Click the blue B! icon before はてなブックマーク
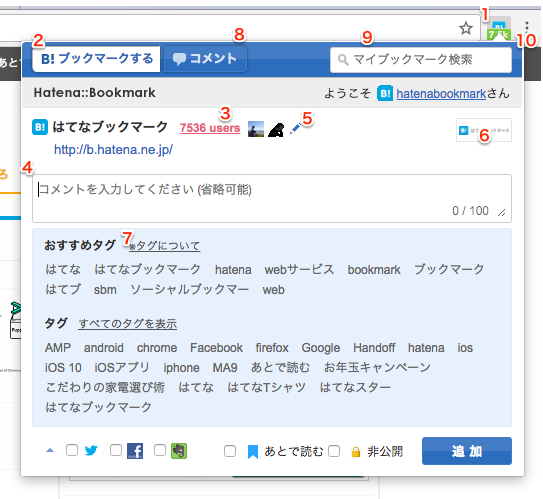The height and width of the screenshot is (499, 543). point(40,127)
